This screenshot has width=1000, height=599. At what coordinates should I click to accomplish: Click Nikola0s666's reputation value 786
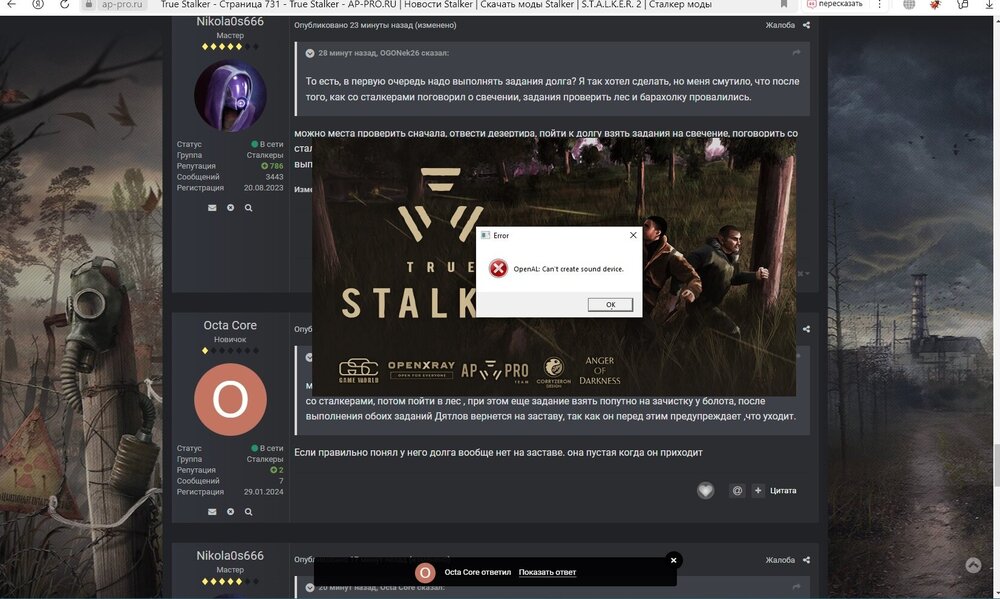(x=272, y=166)
